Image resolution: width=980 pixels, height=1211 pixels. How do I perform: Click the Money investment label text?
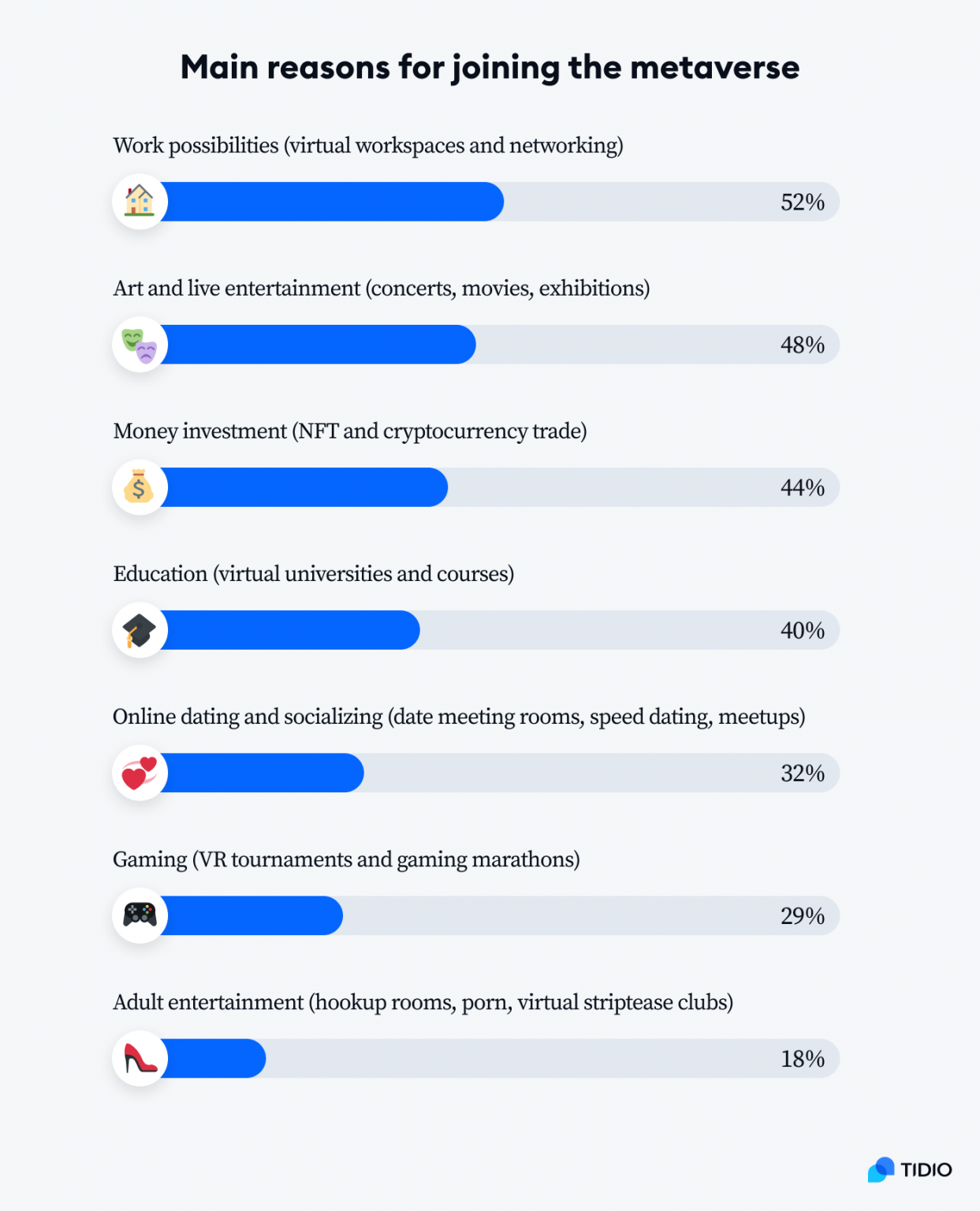(x=349, y=431)
